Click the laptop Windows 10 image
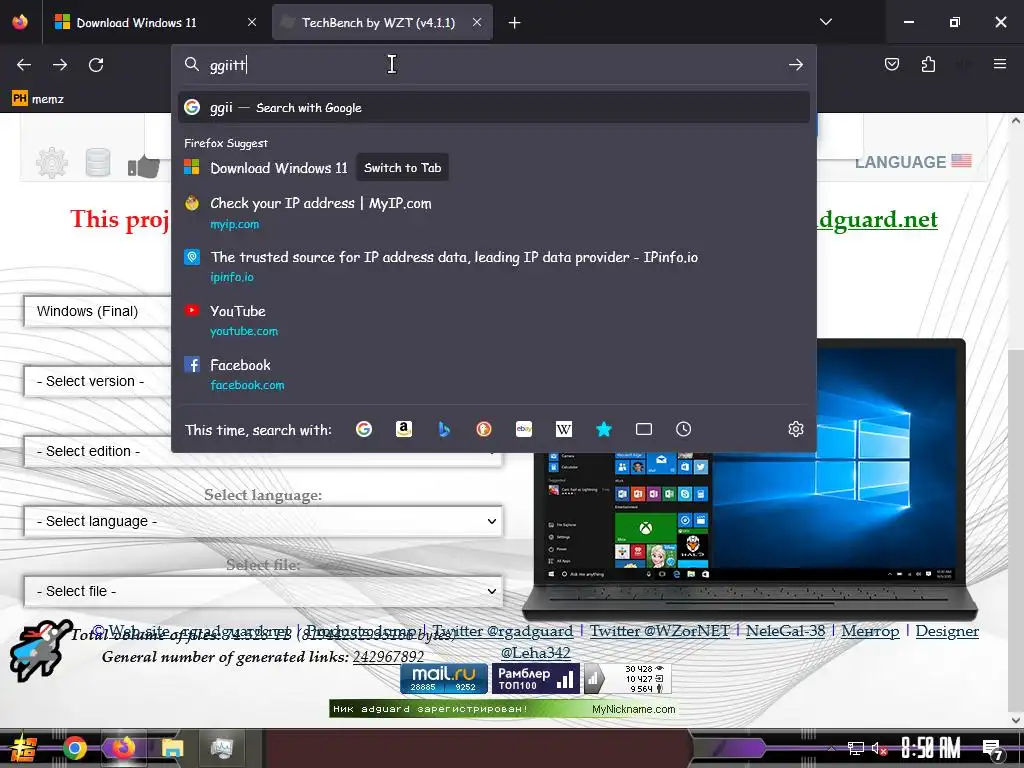1024x768 pixels. pyautogui.click(x=750, y=480)
